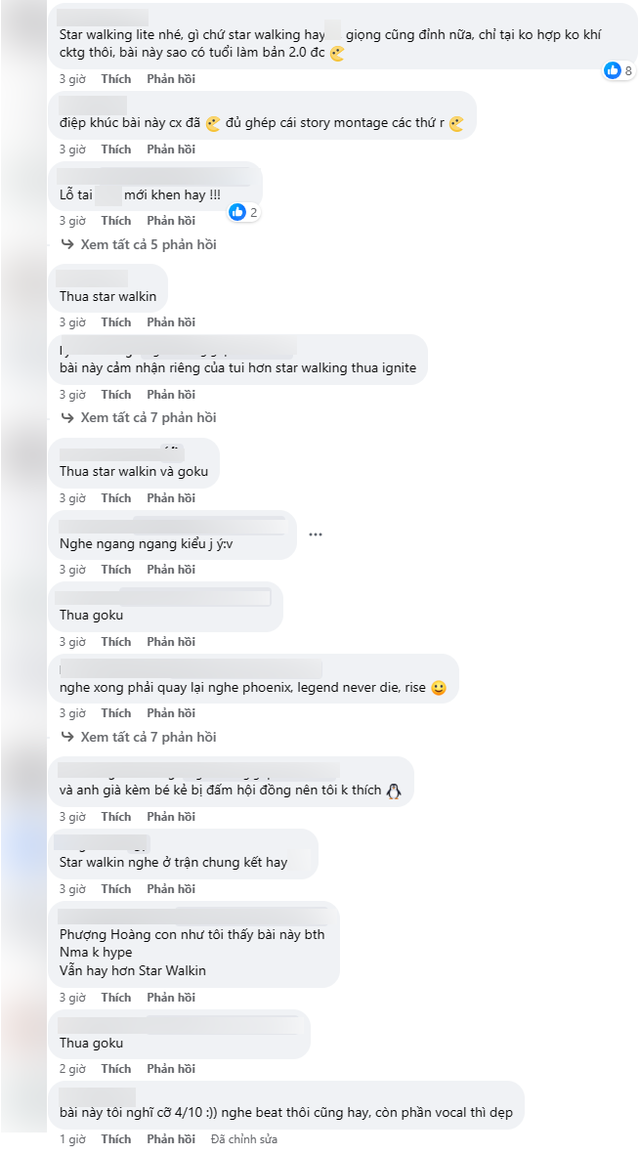
Task: Click the like reaction icon showing 8
Action: (612, 70)
